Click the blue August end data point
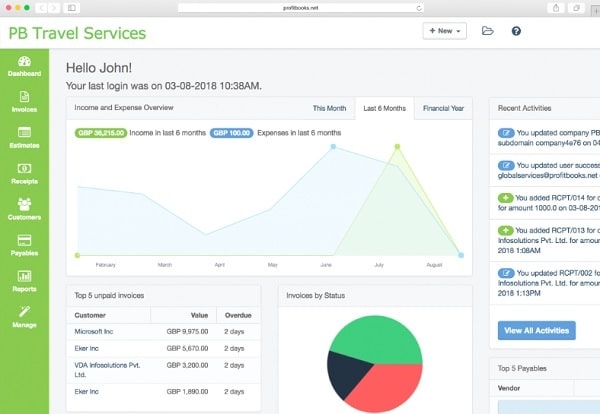 (461, 255)
